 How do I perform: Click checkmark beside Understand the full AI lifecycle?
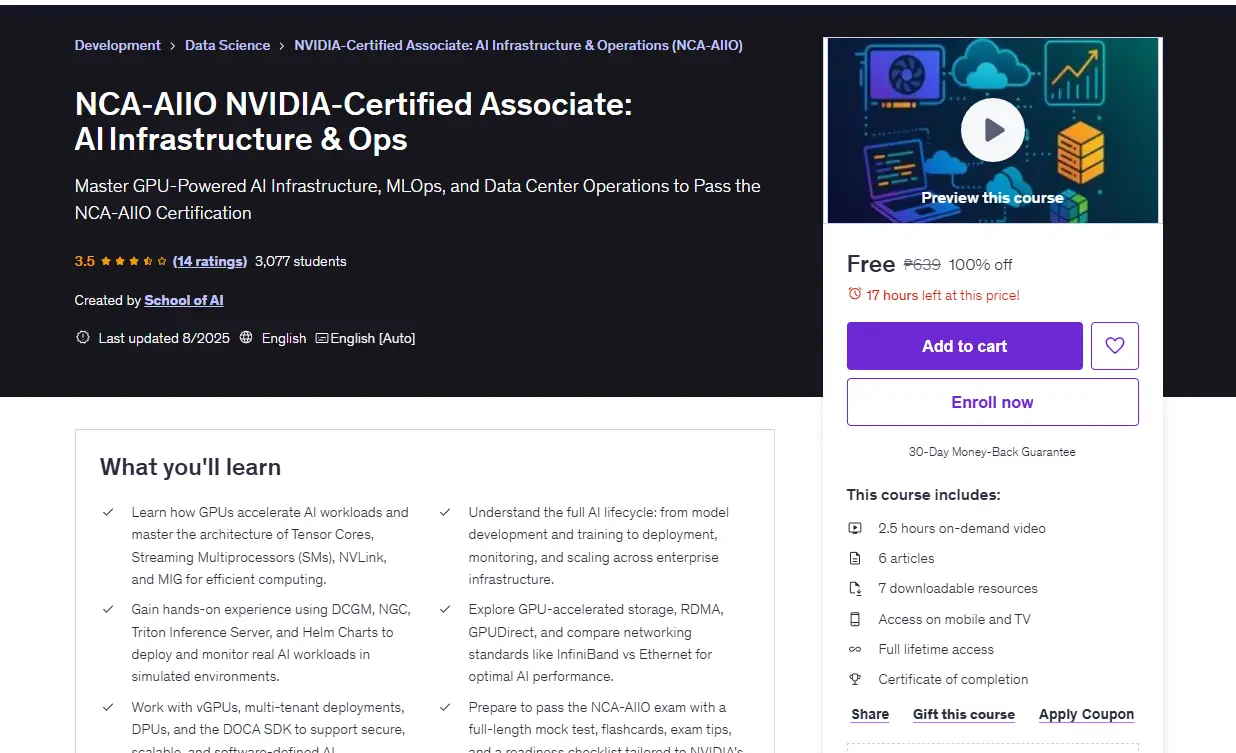[x=445, y=512]
